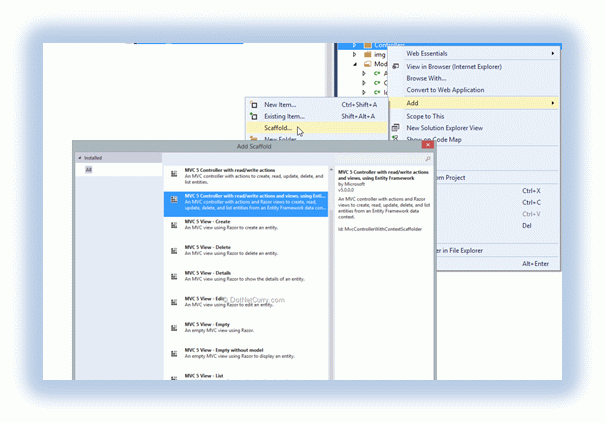
Task: Click icon of MVC 5 View - Delete
Action: [174, 251]
